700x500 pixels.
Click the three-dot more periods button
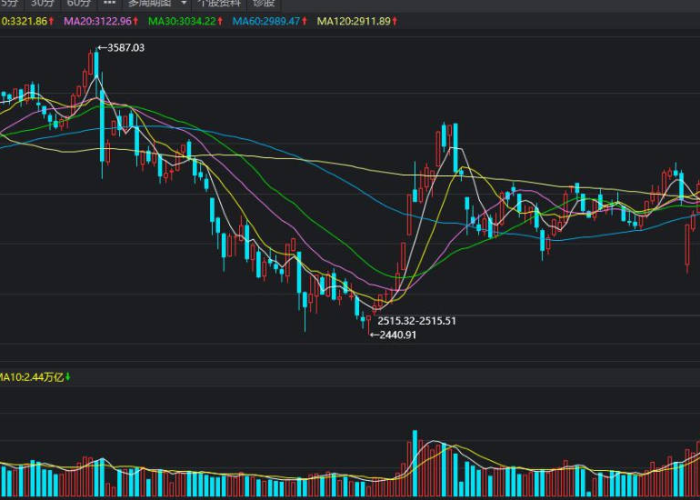point(109,3)
